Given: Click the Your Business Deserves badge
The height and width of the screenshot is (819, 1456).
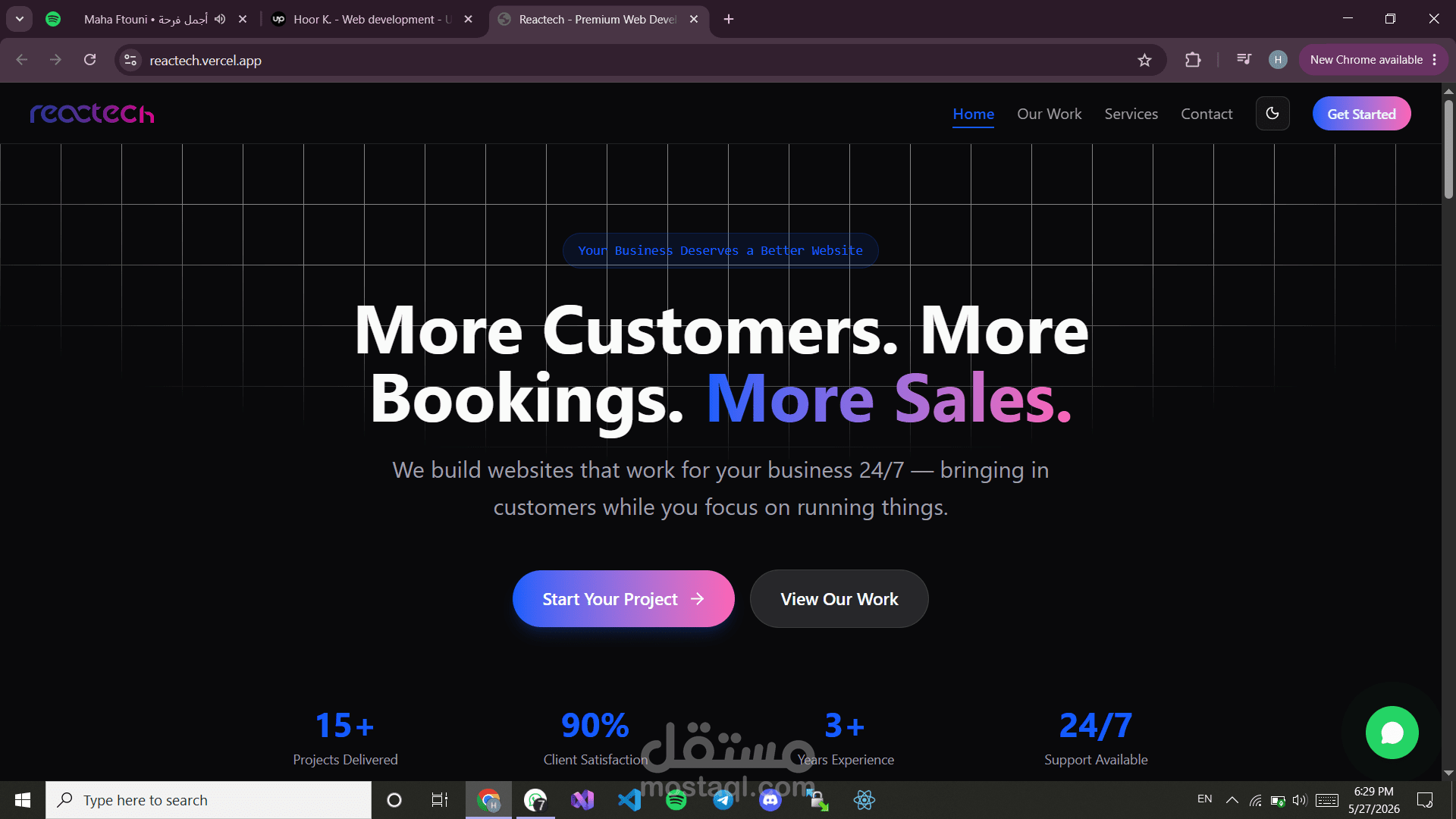Looking at the screenshot, I should tap(720, 250).
